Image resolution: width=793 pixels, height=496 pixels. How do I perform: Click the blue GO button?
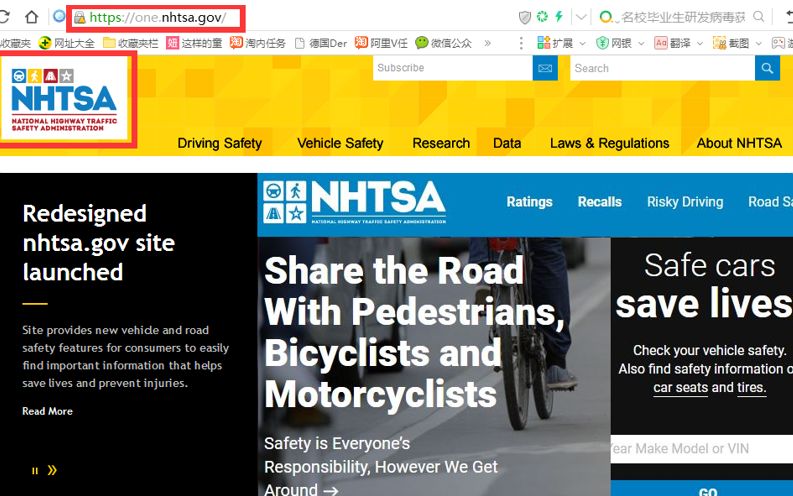[702, 488]
